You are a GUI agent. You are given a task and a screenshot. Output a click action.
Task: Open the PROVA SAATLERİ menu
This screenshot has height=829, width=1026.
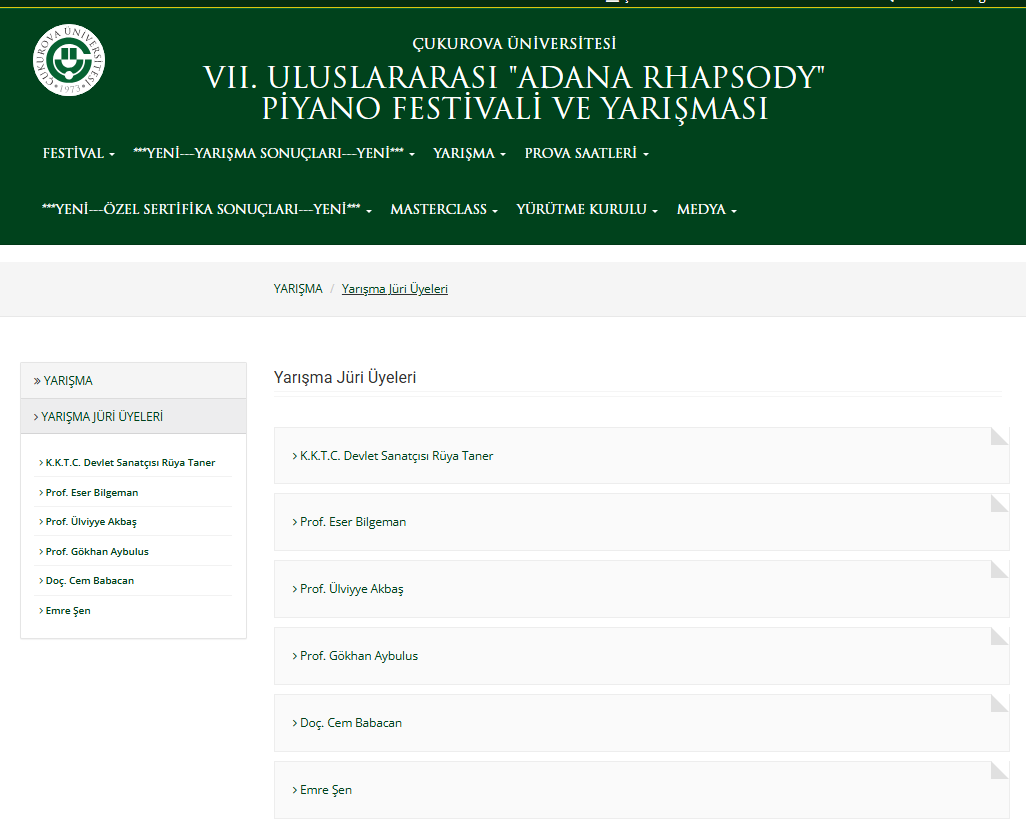coord(586,154)
